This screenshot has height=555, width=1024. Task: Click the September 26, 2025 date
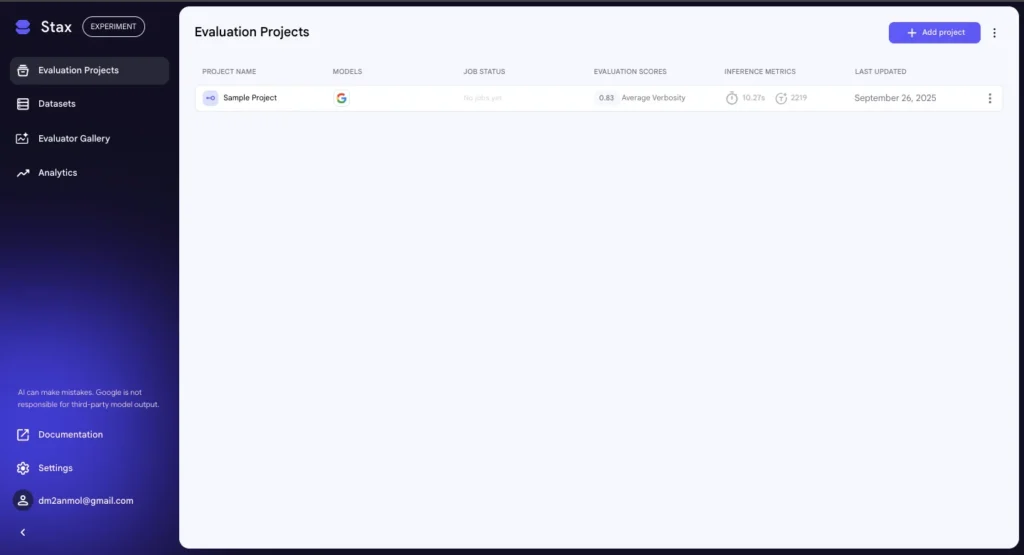[895, 98]
